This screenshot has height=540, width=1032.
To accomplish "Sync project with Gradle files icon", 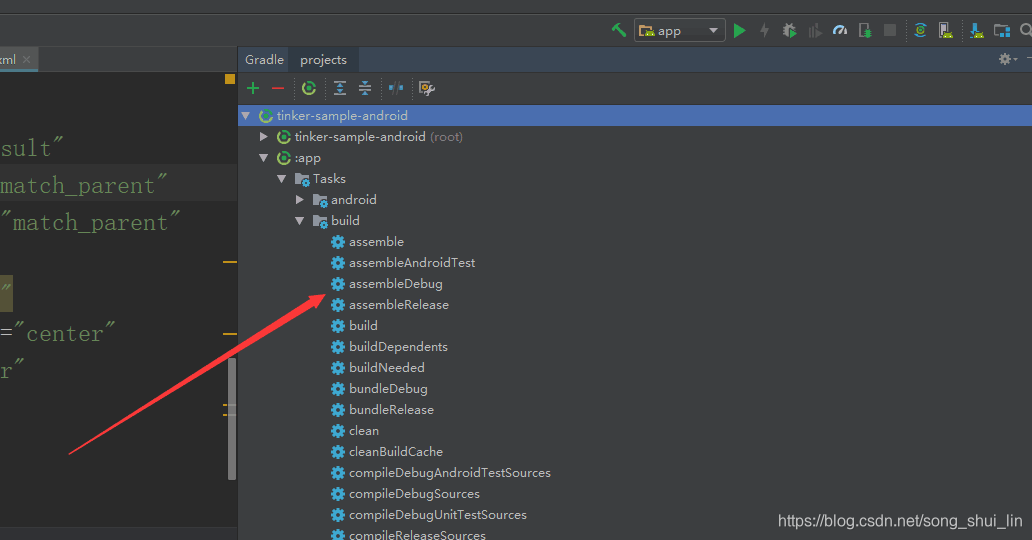I will click(x=921, y=30).
